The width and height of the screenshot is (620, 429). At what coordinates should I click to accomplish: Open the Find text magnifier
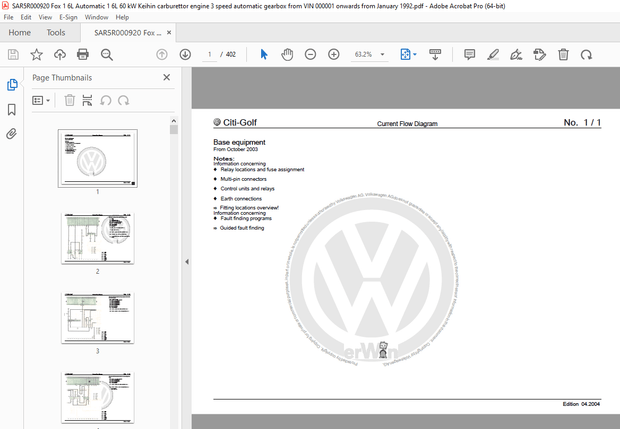click(107, 55)
